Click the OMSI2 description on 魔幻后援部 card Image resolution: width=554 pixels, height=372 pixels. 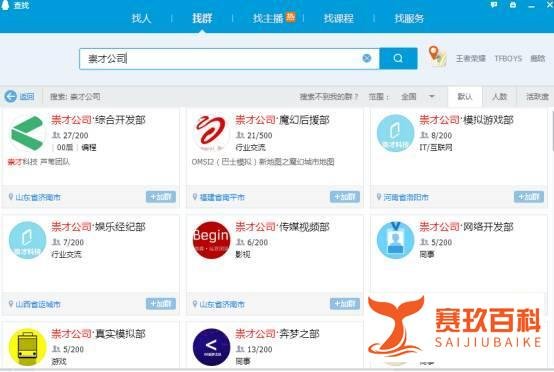pyautogui.click(x=263, y=162)
